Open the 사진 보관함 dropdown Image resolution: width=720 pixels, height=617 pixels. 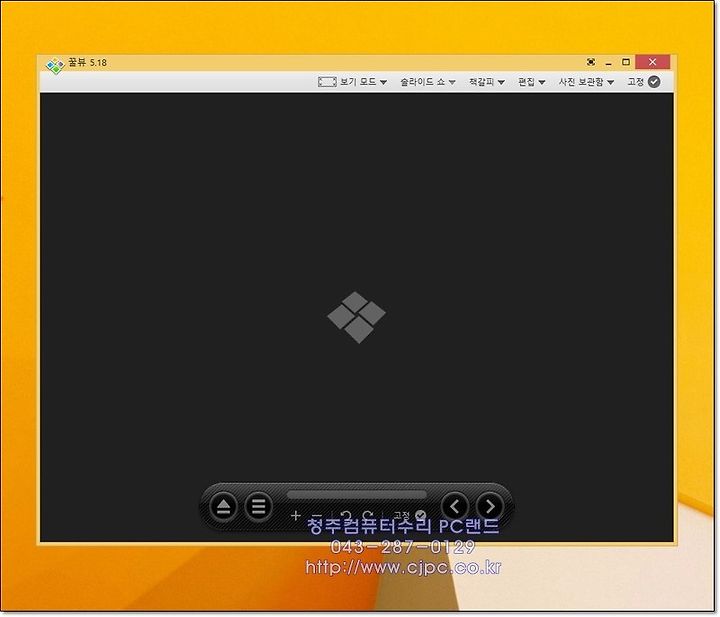tap(586, 82)
